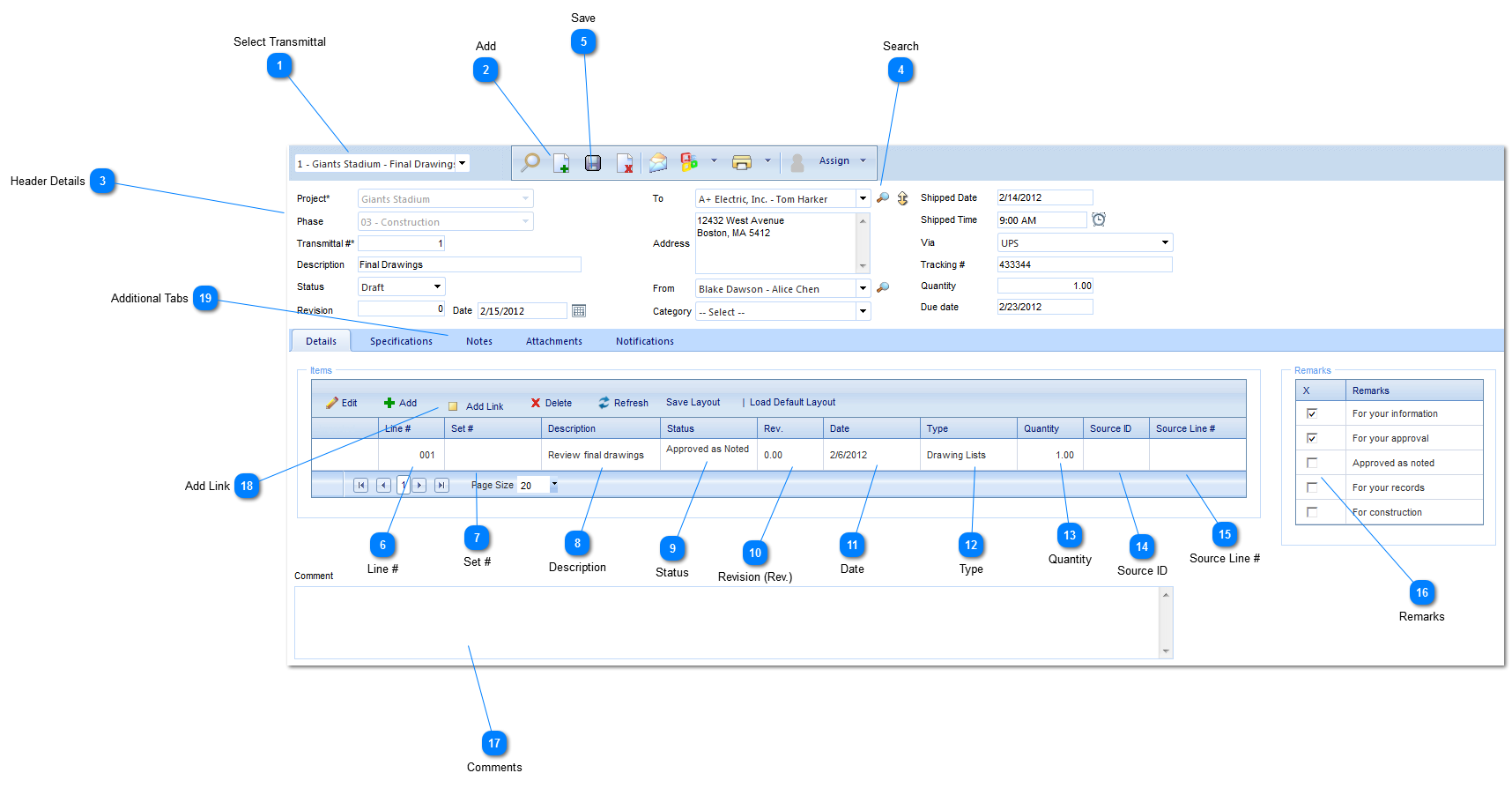Go to the first page of items

(x=360, y=485)
